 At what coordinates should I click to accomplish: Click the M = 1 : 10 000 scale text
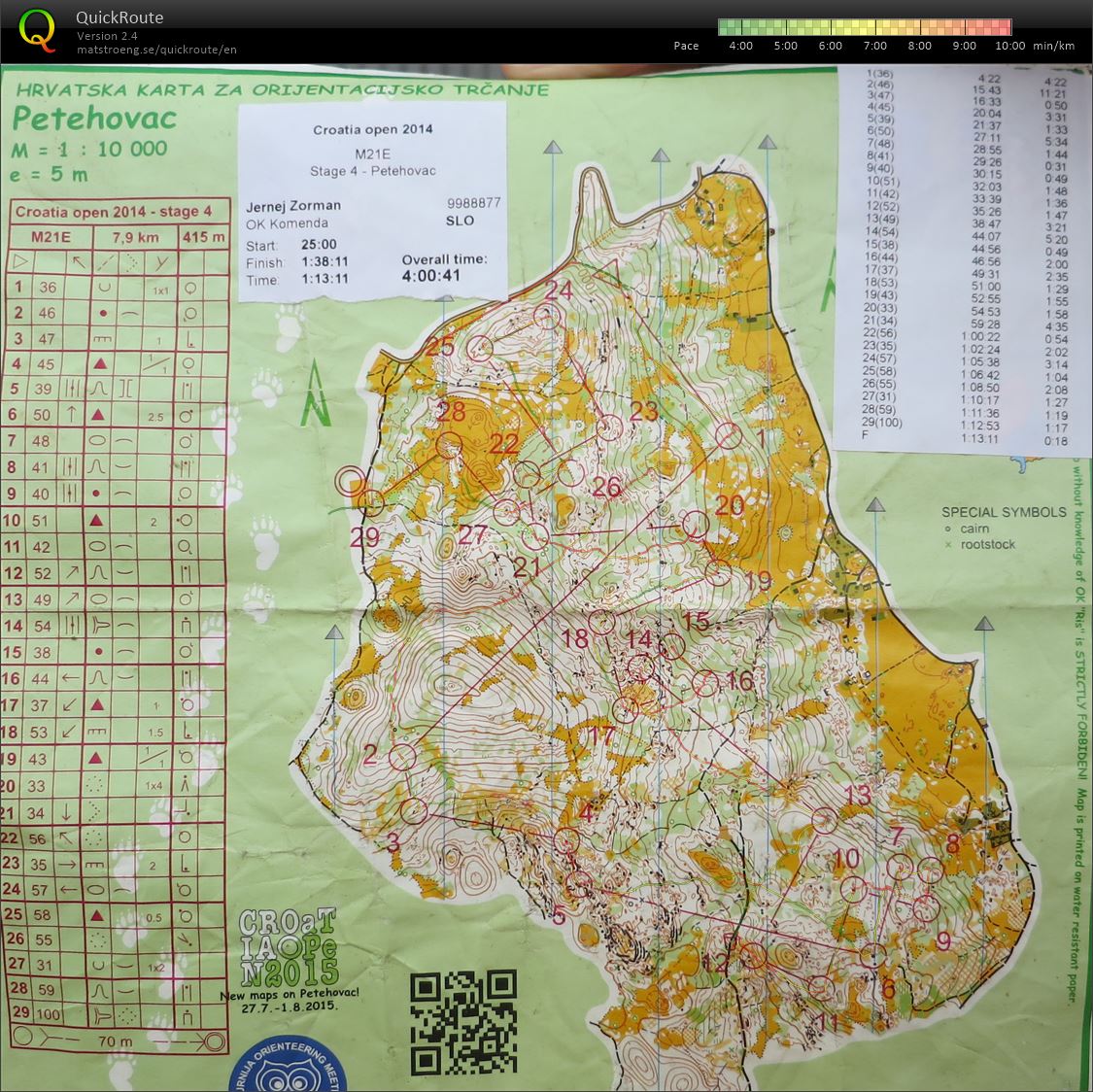(89, 149)
